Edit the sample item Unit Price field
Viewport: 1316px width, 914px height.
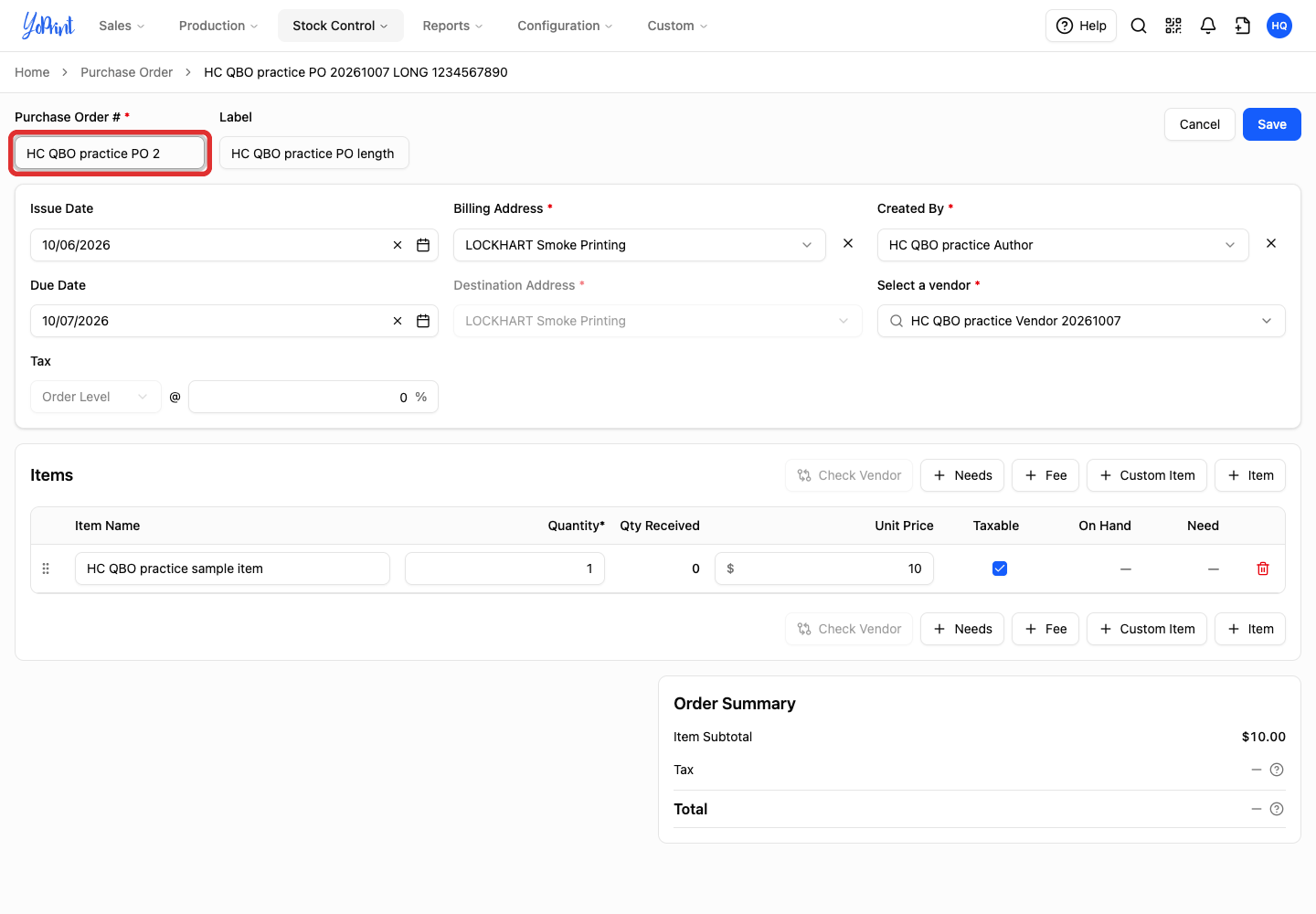[824, 569]
